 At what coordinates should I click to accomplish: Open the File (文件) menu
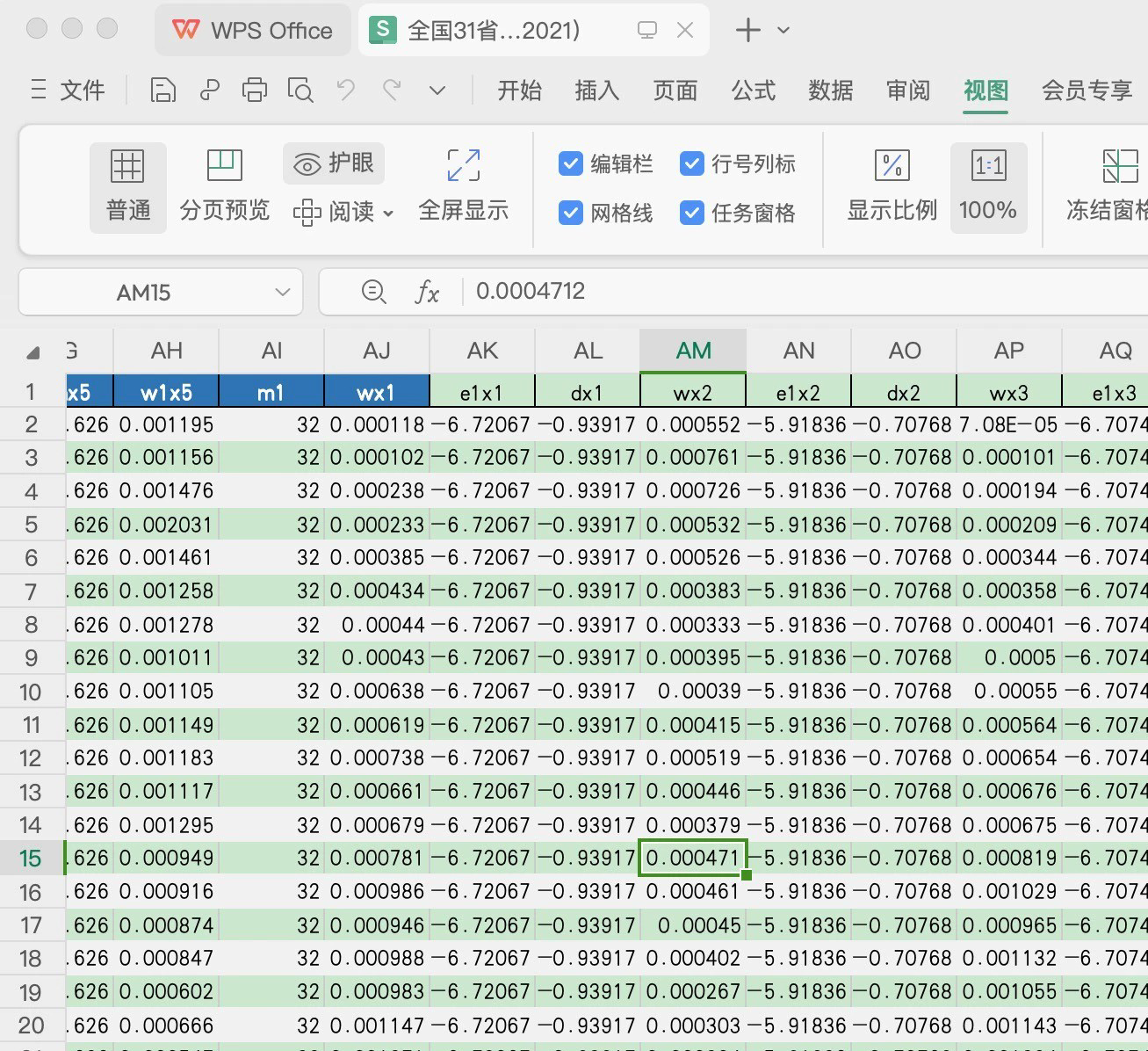point(69,90)
